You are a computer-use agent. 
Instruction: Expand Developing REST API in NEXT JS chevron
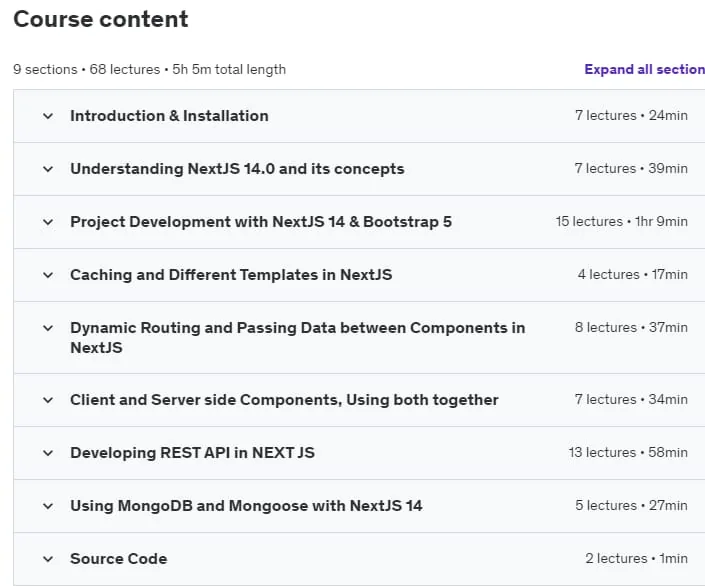(x=48, y=453)
